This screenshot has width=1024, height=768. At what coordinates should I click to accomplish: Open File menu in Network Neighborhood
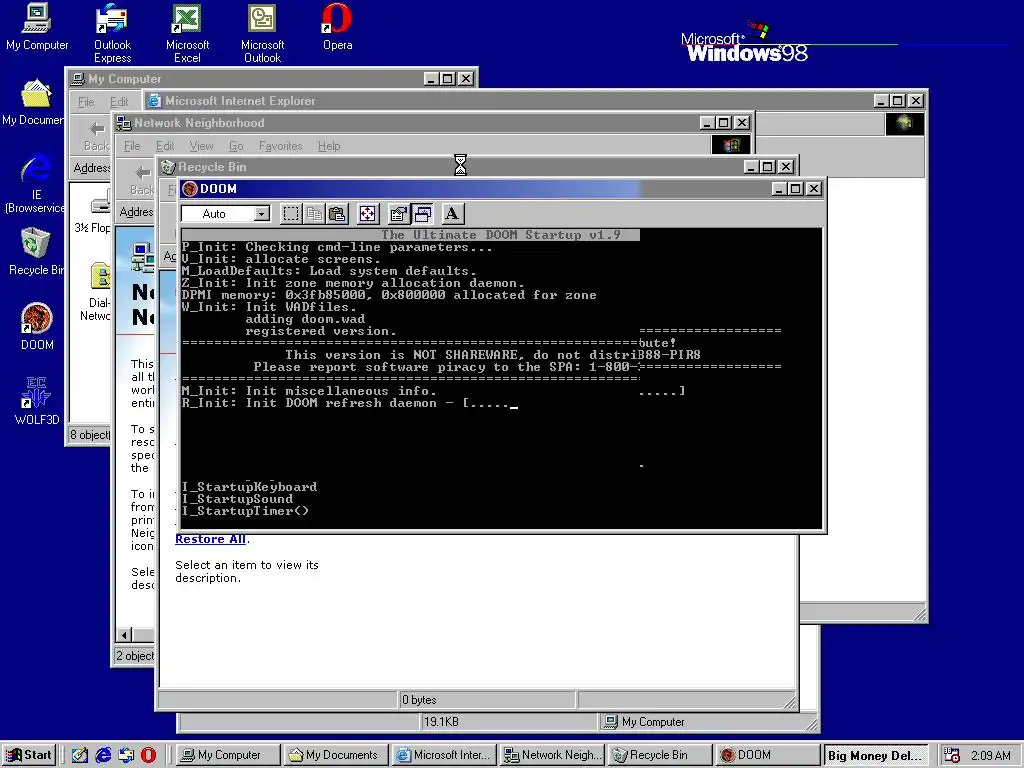point(132,146)
